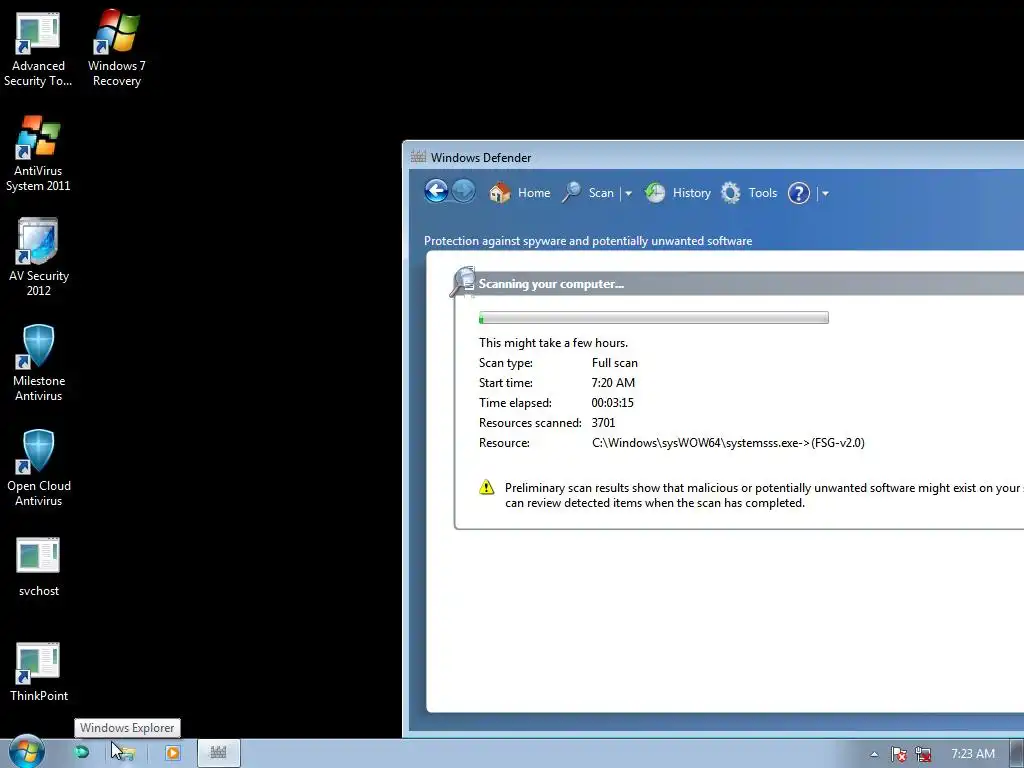Image resolution: width=1024 pixels, height=768 pixels.
Task: Go back in Windows Defender
Action: (x=436, y=191)
